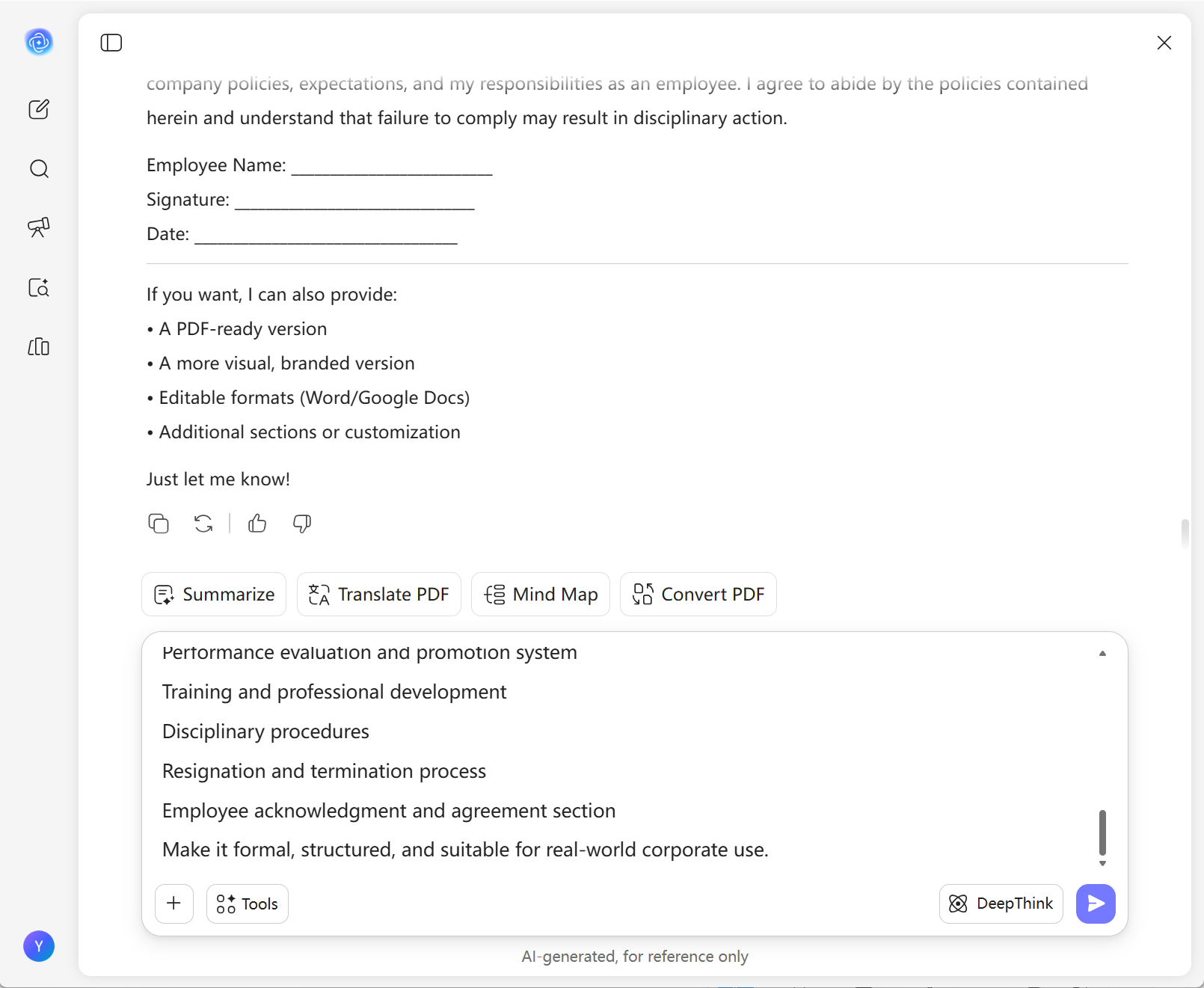Click the Summarize button
1204x988 pixels.
[214, 595]
